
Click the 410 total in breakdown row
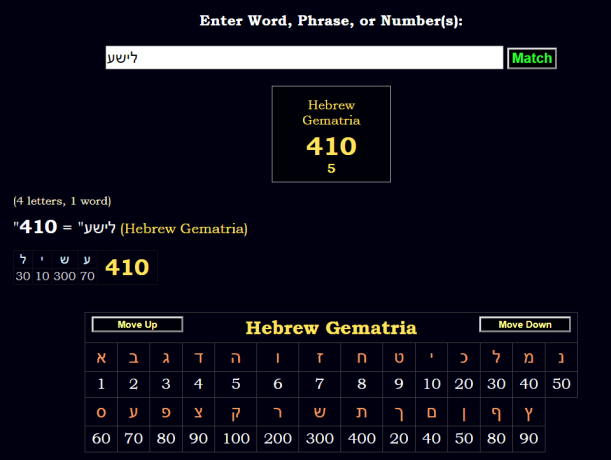[x=127, y=267]
